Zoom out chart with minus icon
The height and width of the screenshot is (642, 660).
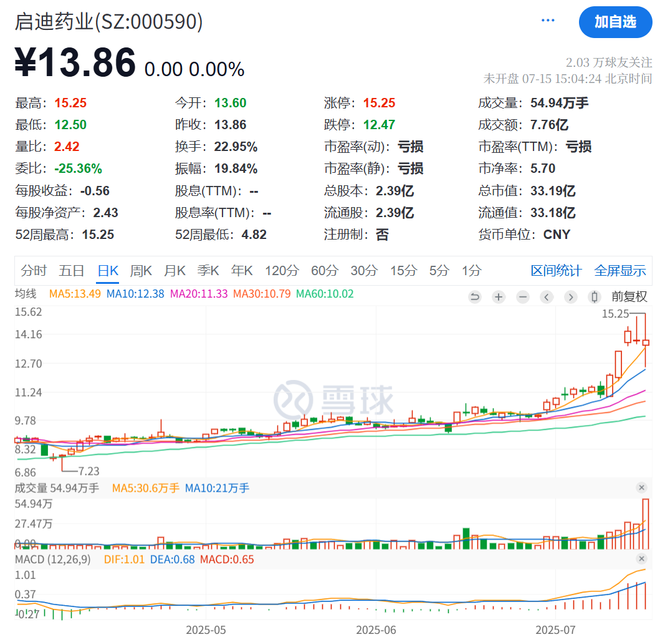[x=523, y=297]
